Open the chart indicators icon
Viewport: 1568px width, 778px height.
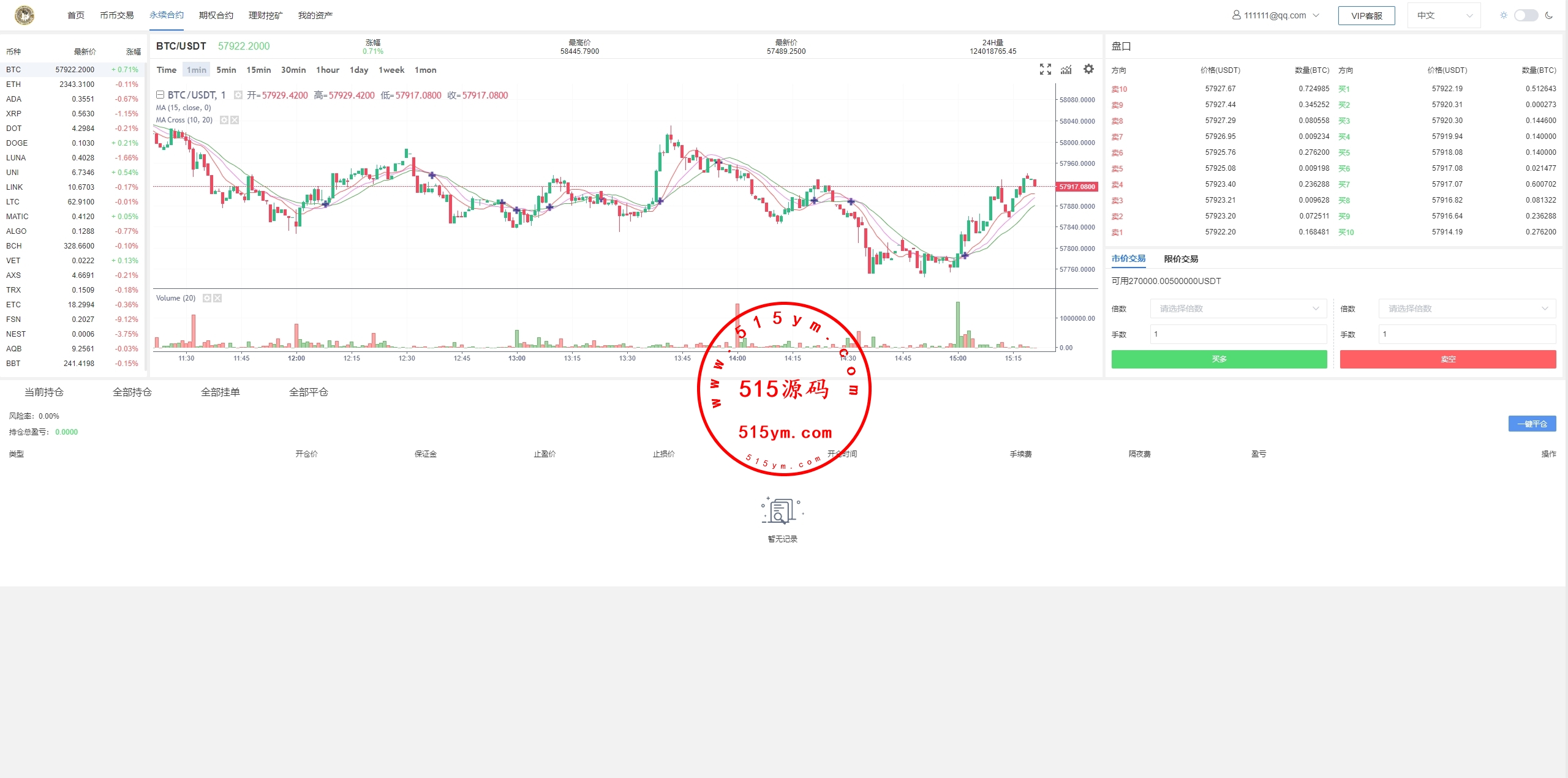coord(1066,70)
